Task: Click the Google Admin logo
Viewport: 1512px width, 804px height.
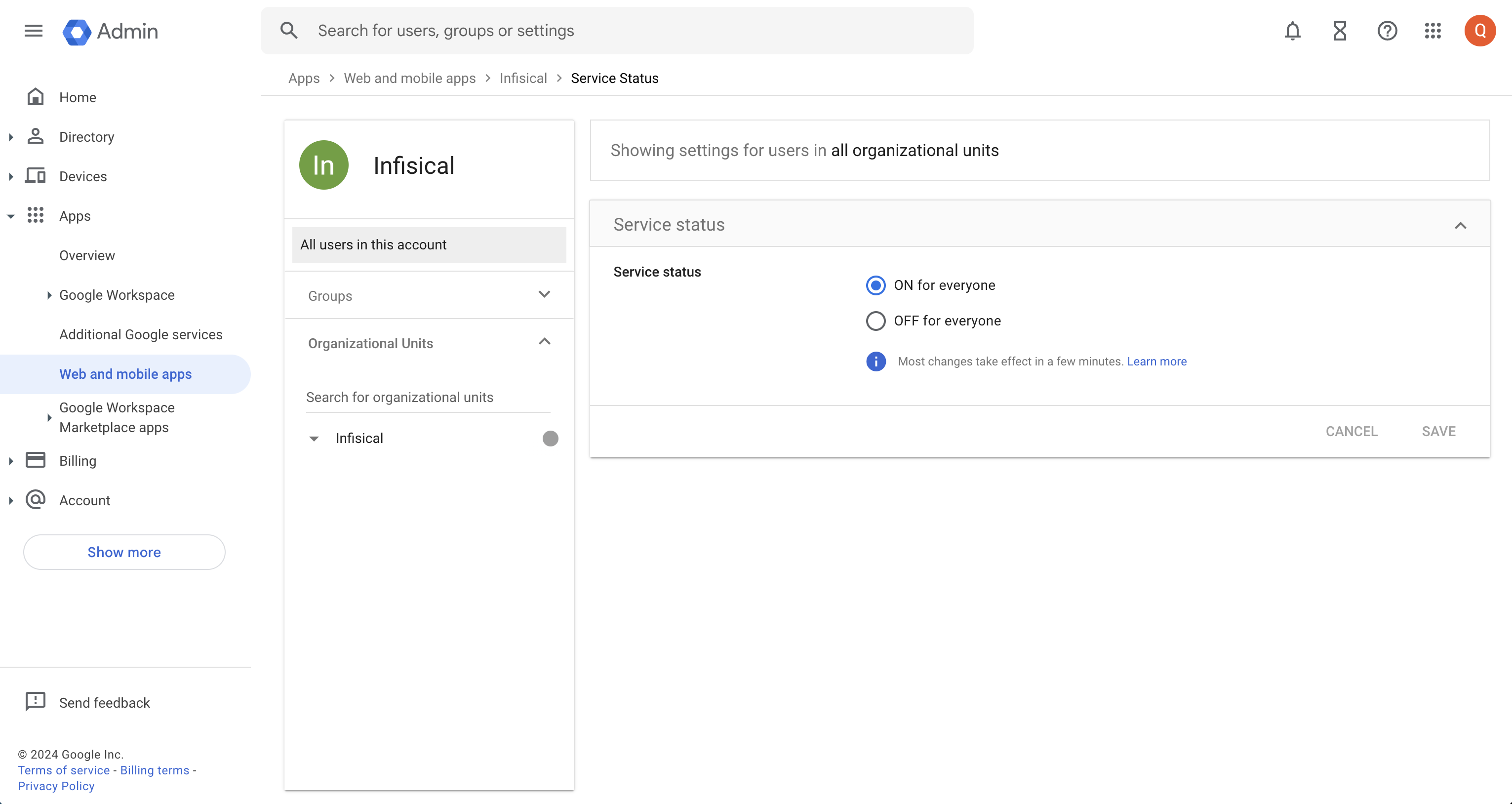Action: tap(110, 31)
